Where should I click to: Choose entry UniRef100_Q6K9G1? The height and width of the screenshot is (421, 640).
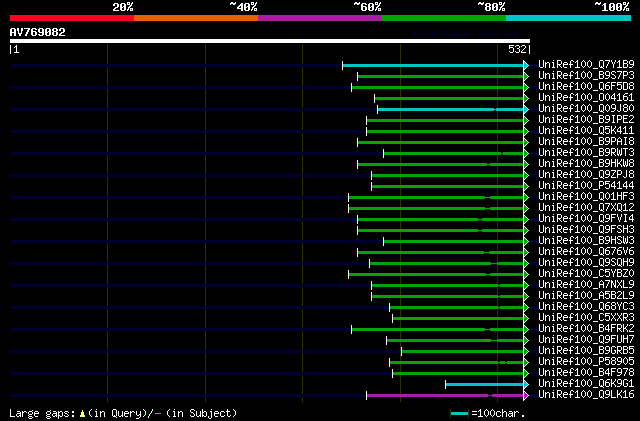coord(586,384)
